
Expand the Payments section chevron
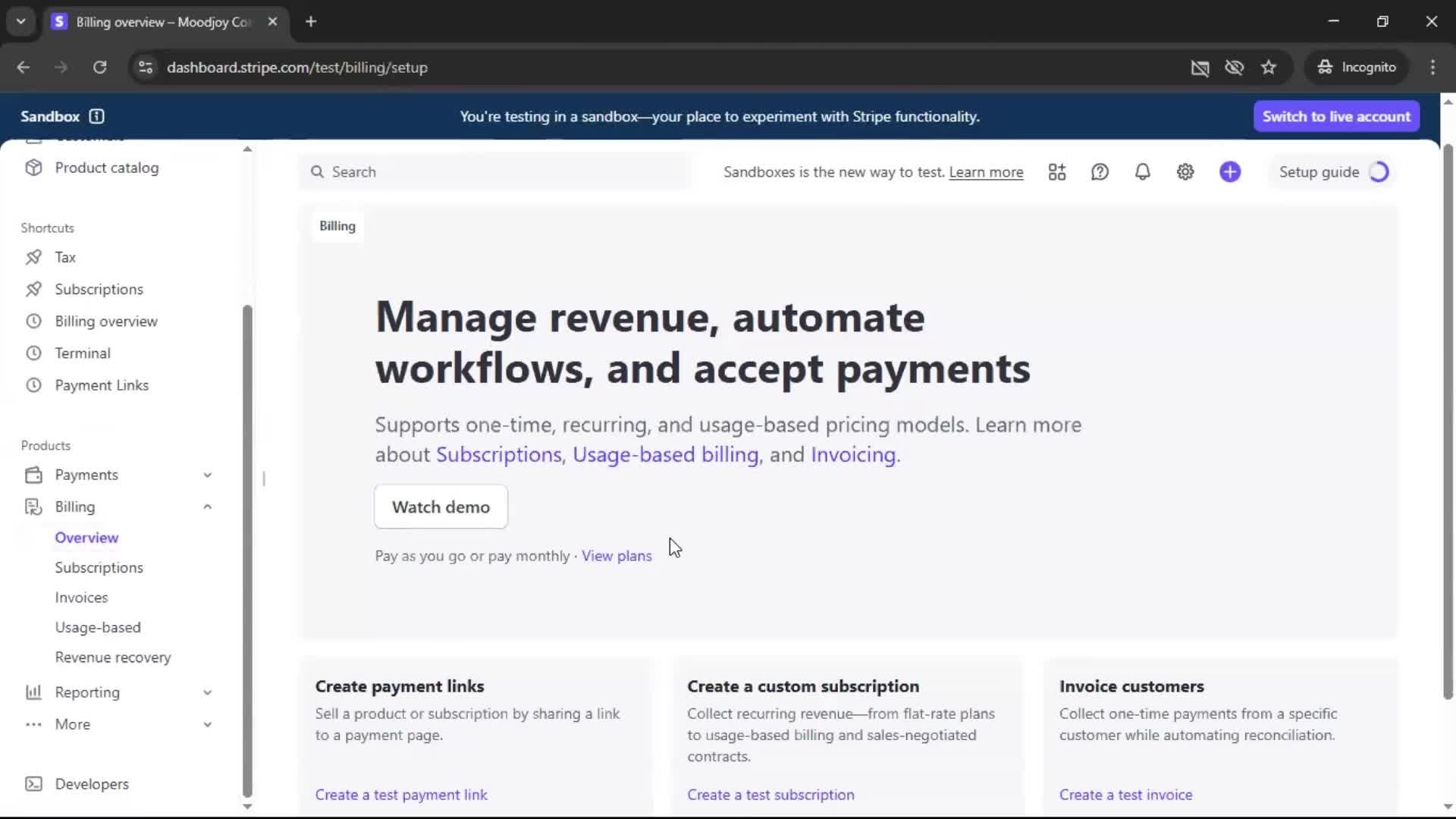(x=207, y=475)
